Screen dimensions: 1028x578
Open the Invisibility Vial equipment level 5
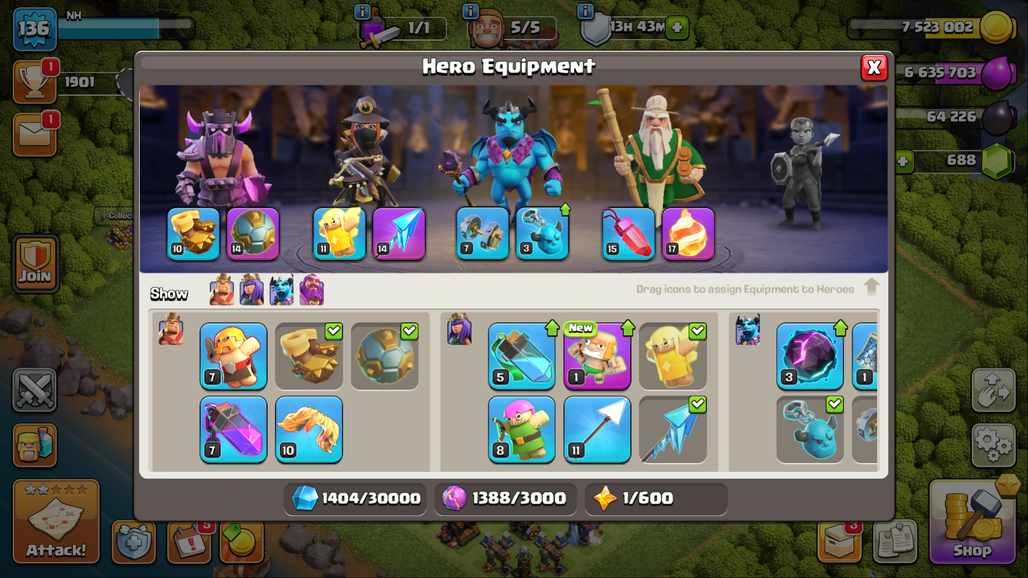[x=522, y=356]
